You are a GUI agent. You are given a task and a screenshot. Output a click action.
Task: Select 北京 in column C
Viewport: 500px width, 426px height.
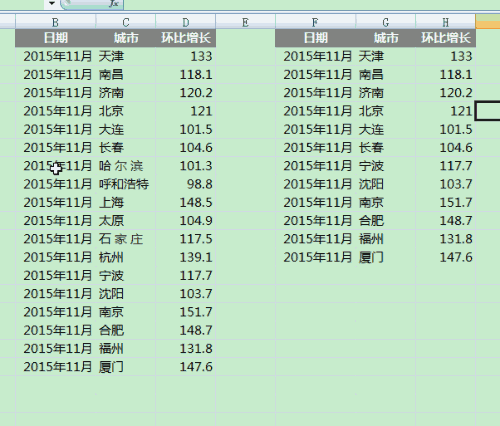126,111
